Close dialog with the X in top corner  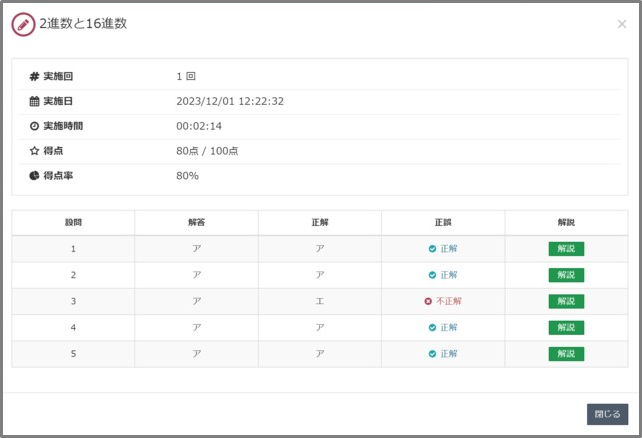coord(622,24)
